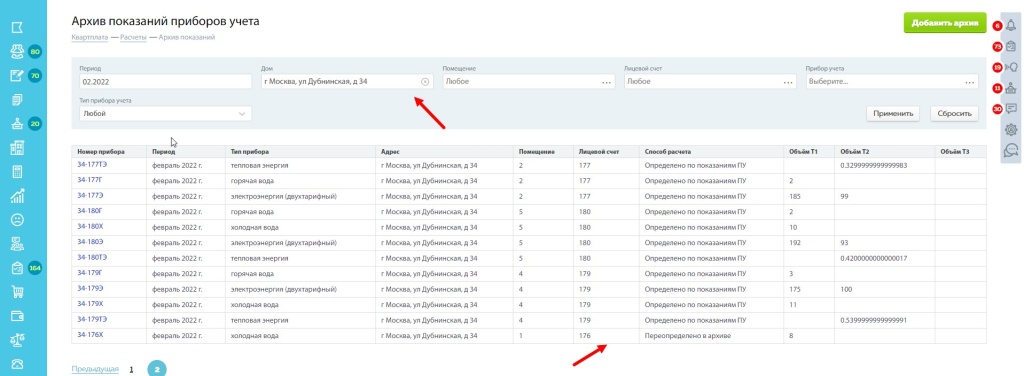Click the Номер прибора column header
The width and height of the screenshot is (1024, 376).
pyautogui.click(x=109, y=151)
